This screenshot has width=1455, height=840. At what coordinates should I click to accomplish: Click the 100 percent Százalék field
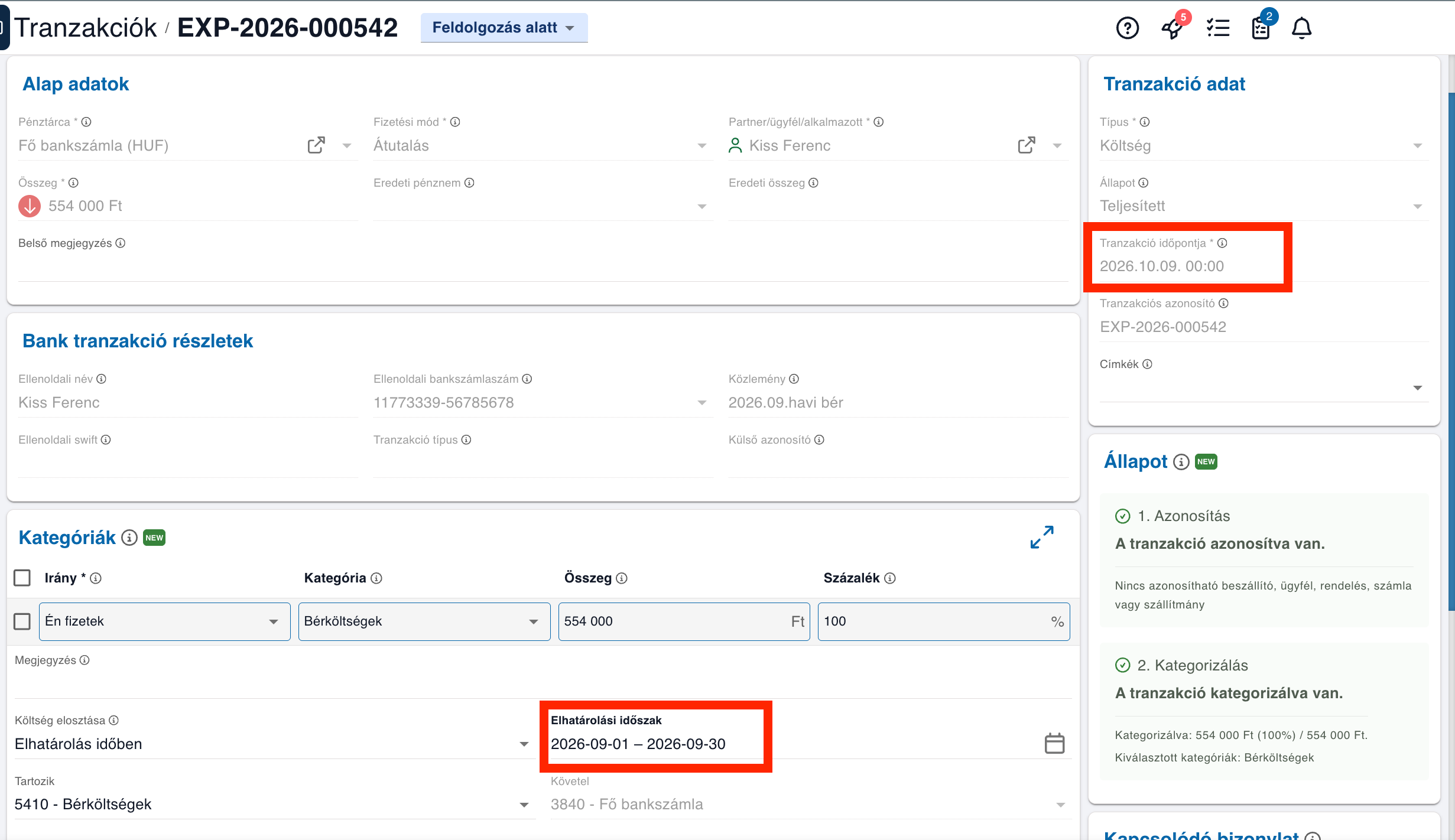[944, 621]
